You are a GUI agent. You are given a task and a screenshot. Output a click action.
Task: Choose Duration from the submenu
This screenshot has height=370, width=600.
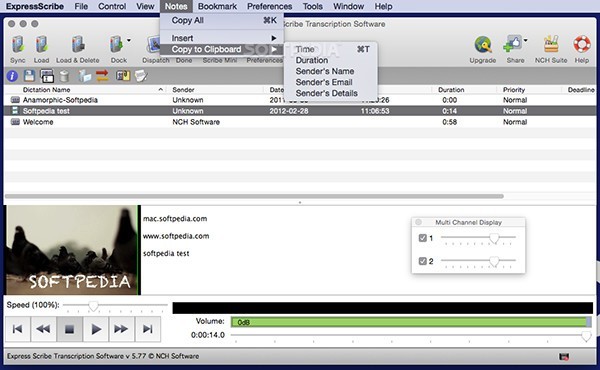[x=331, y=60]
